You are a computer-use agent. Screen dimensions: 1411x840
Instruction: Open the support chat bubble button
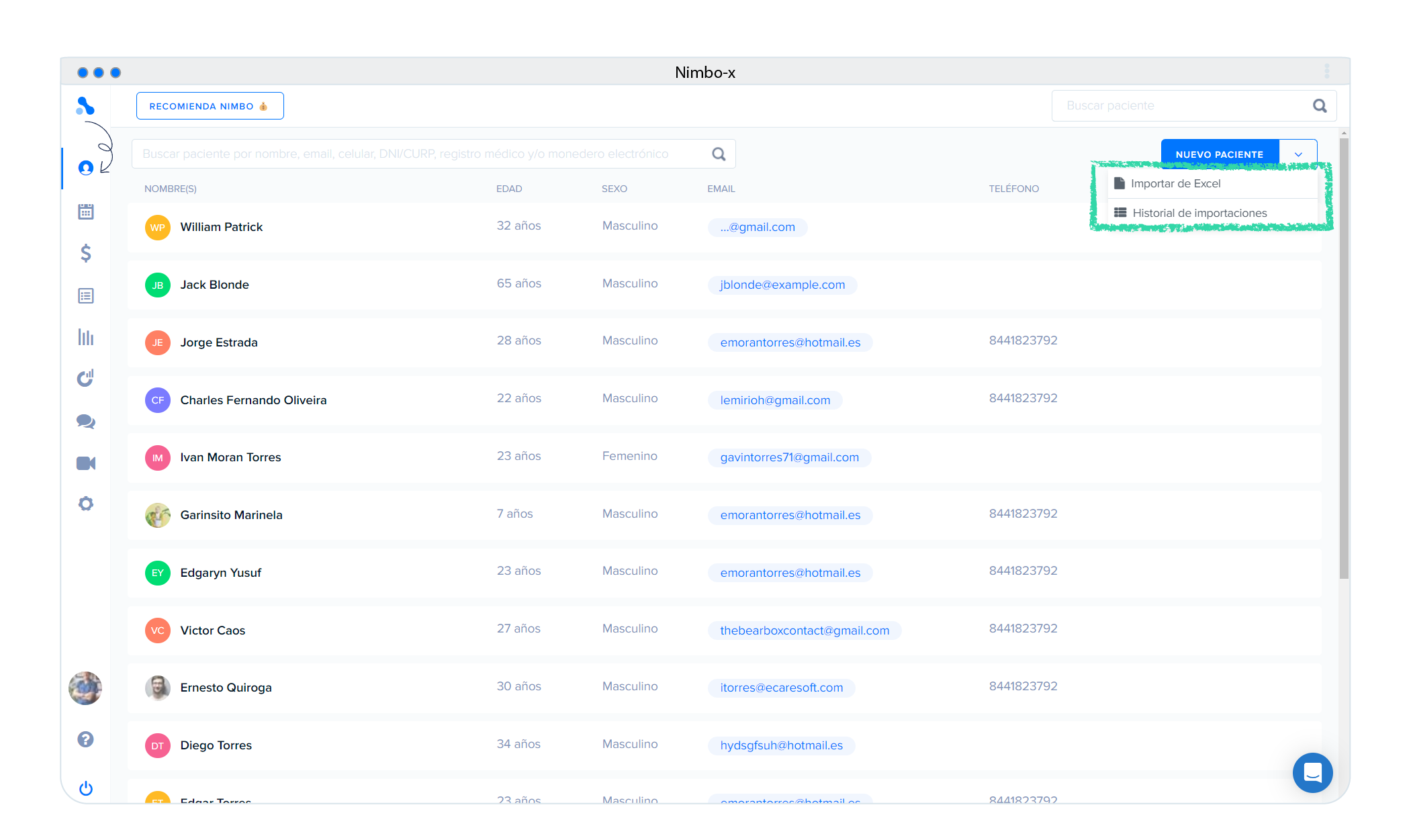pyautogui.click(x=1312, y=773)
